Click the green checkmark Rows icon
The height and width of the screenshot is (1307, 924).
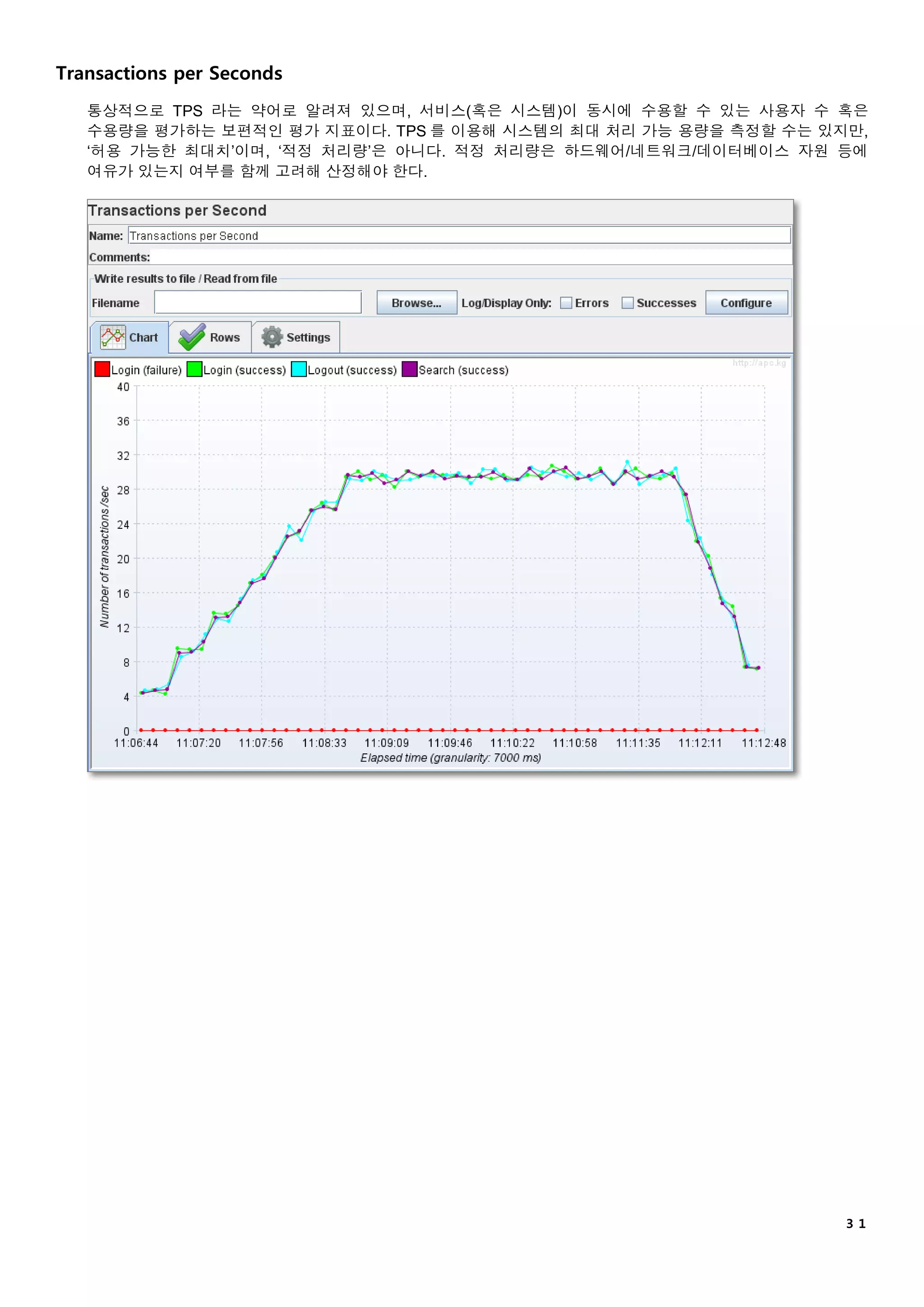[192, 337]
